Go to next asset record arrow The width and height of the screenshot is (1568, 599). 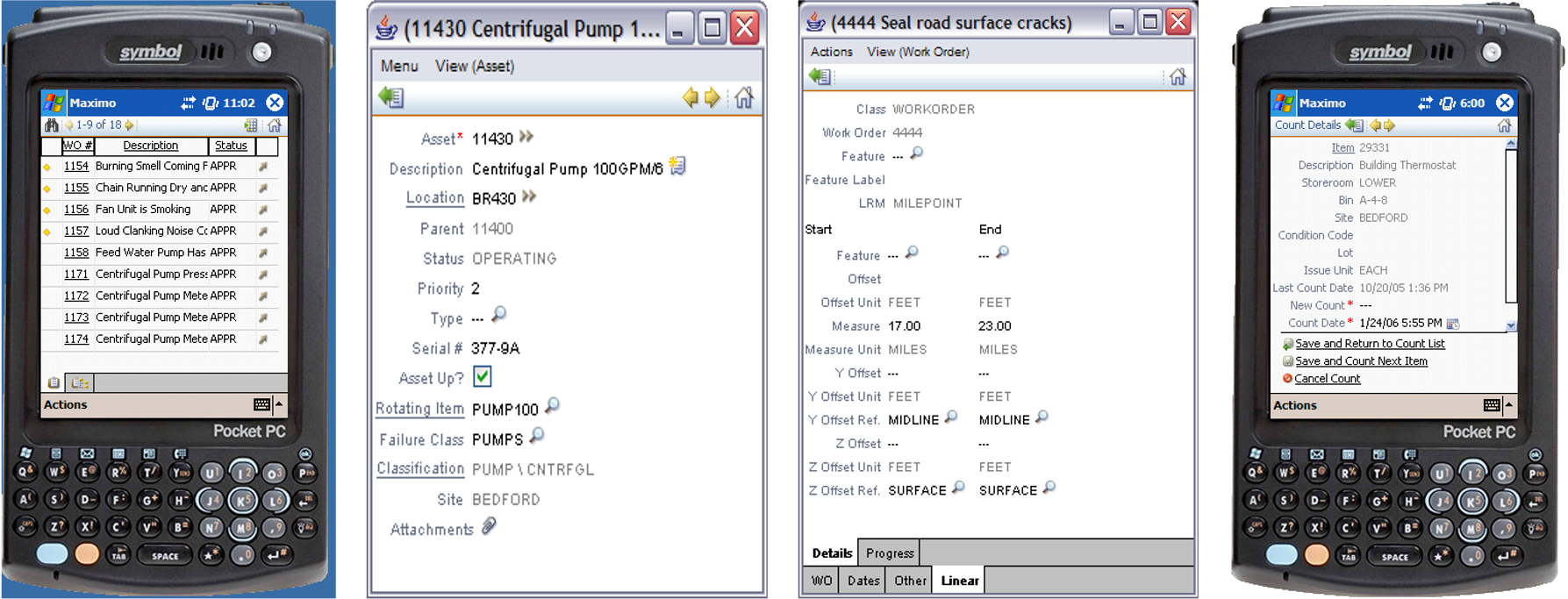pyautogui.click(x=712, y=97)
